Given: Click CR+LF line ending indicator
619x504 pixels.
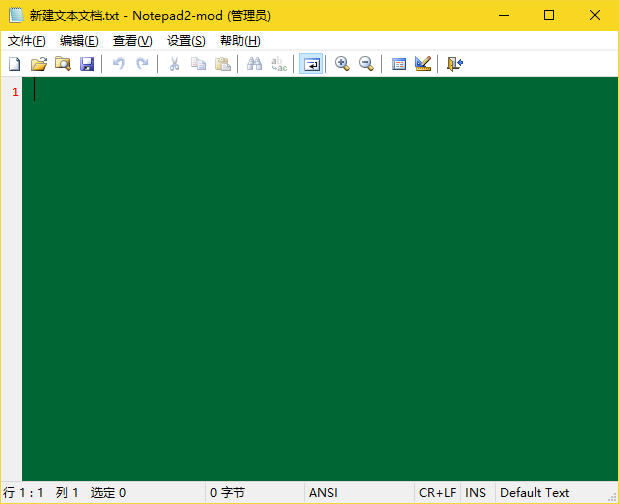Looking at the screenshot, I should [437, 493].
